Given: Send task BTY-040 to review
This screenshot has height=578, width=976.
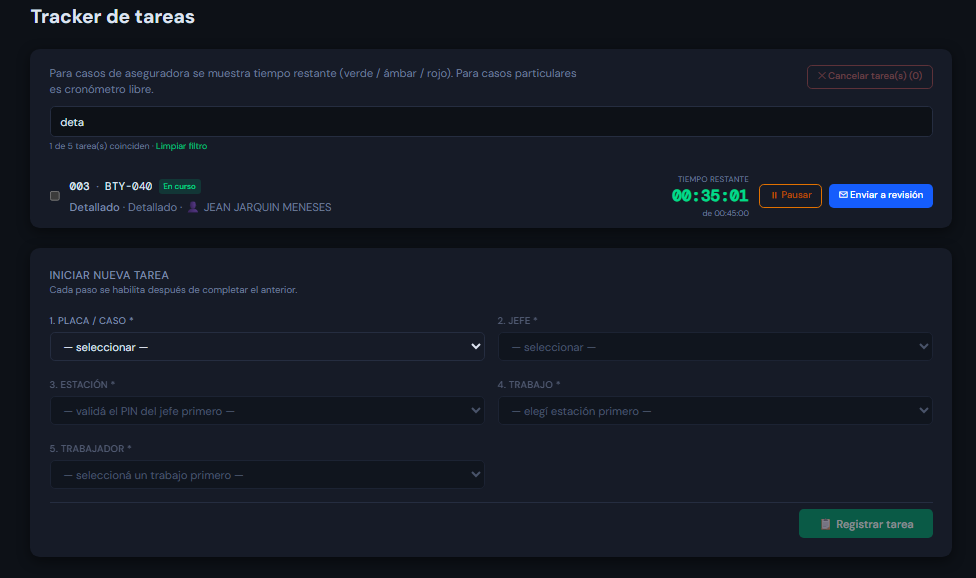Looking at the screenshot, I should pos(880,196).
